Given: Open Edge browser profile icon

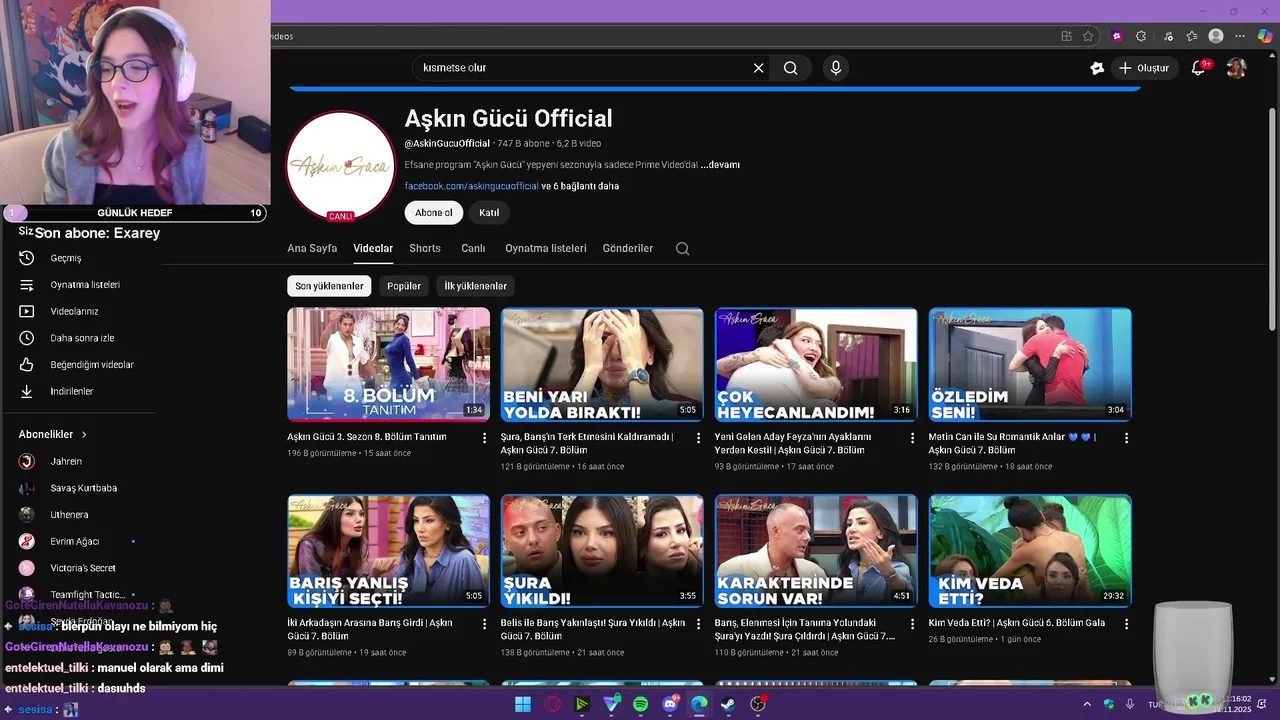Looking at the screenshot, I should coord(1216,36).
